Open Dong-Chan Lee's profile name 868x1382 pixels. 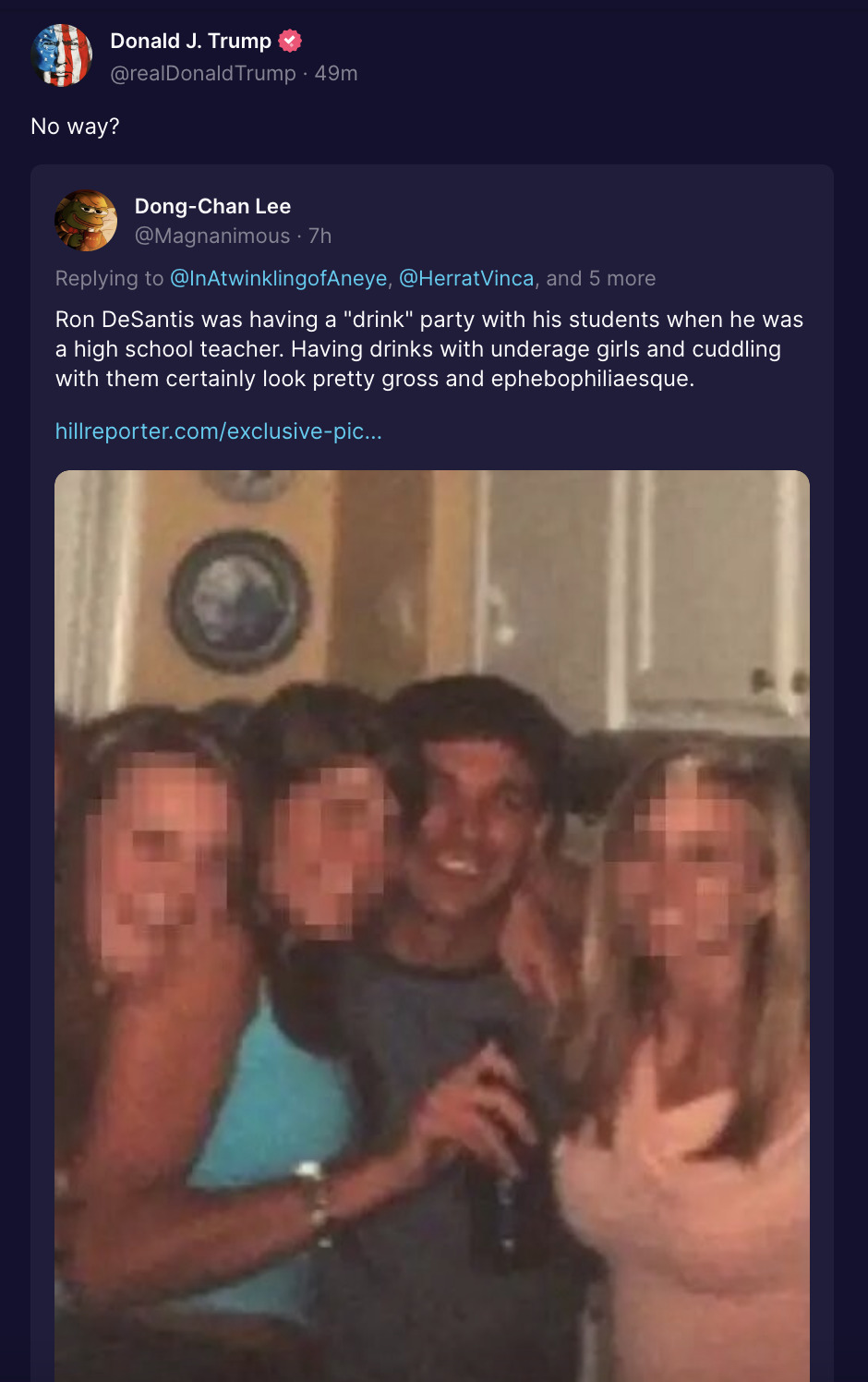(213, 206)
